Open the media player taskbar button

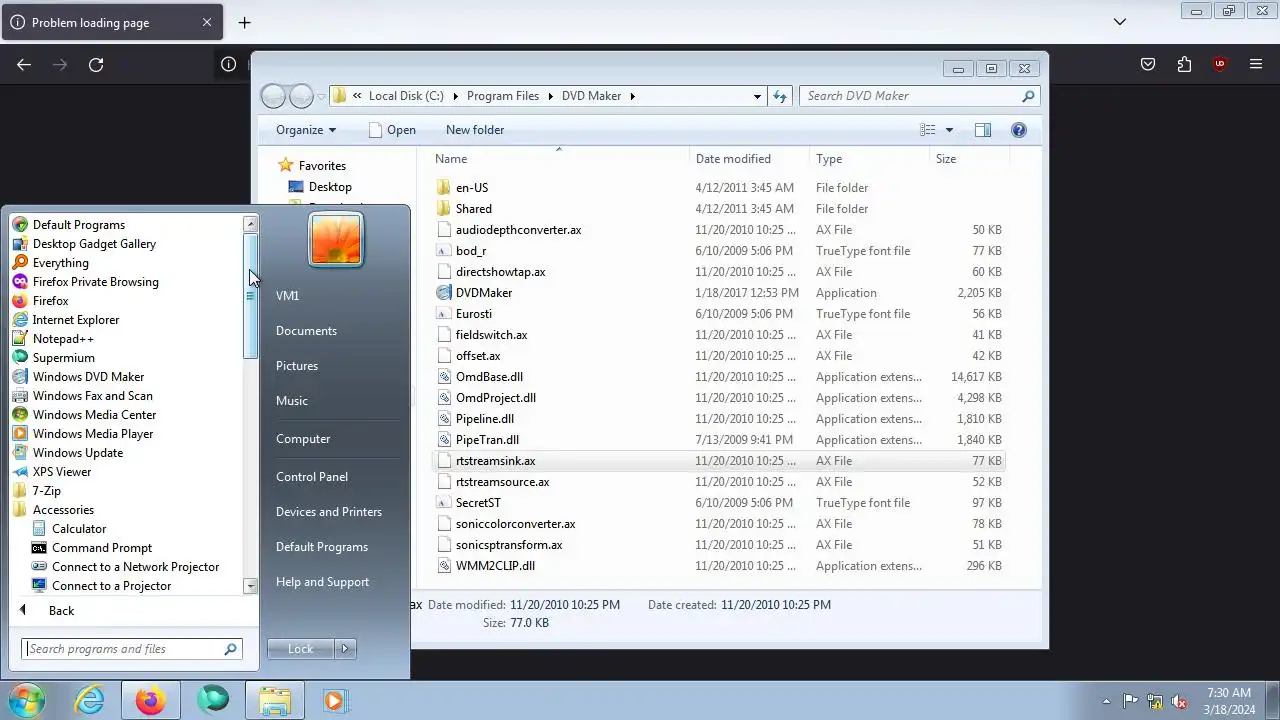tap(334, 701)
